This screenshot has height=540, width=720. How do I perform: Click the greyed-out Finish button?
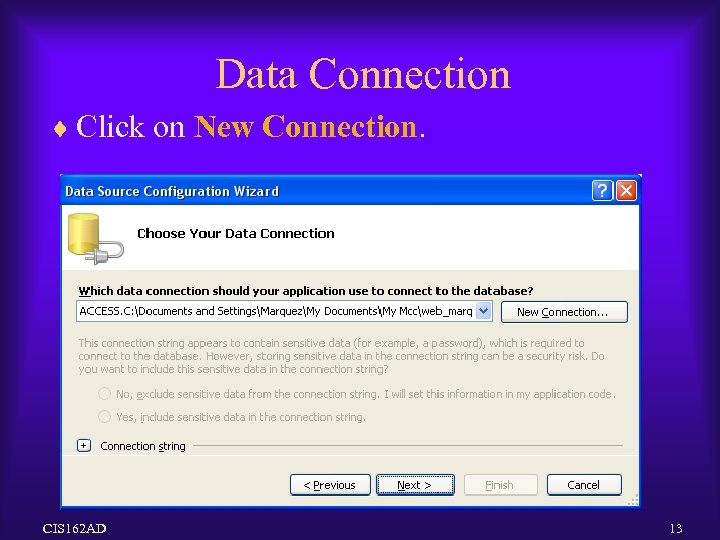click(x=501, y=485)
